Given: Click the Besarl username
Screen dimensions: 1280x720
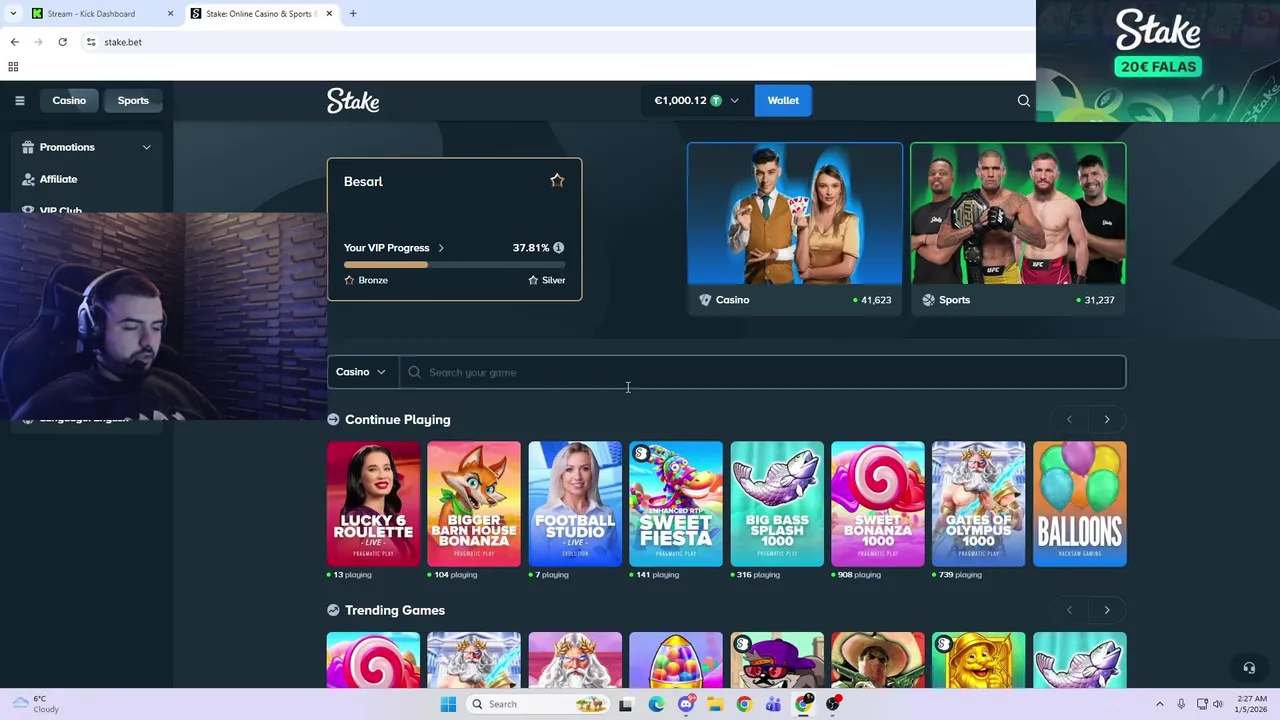Looking at the screenshot, I should pyautogui.click(x=363, y=181).
